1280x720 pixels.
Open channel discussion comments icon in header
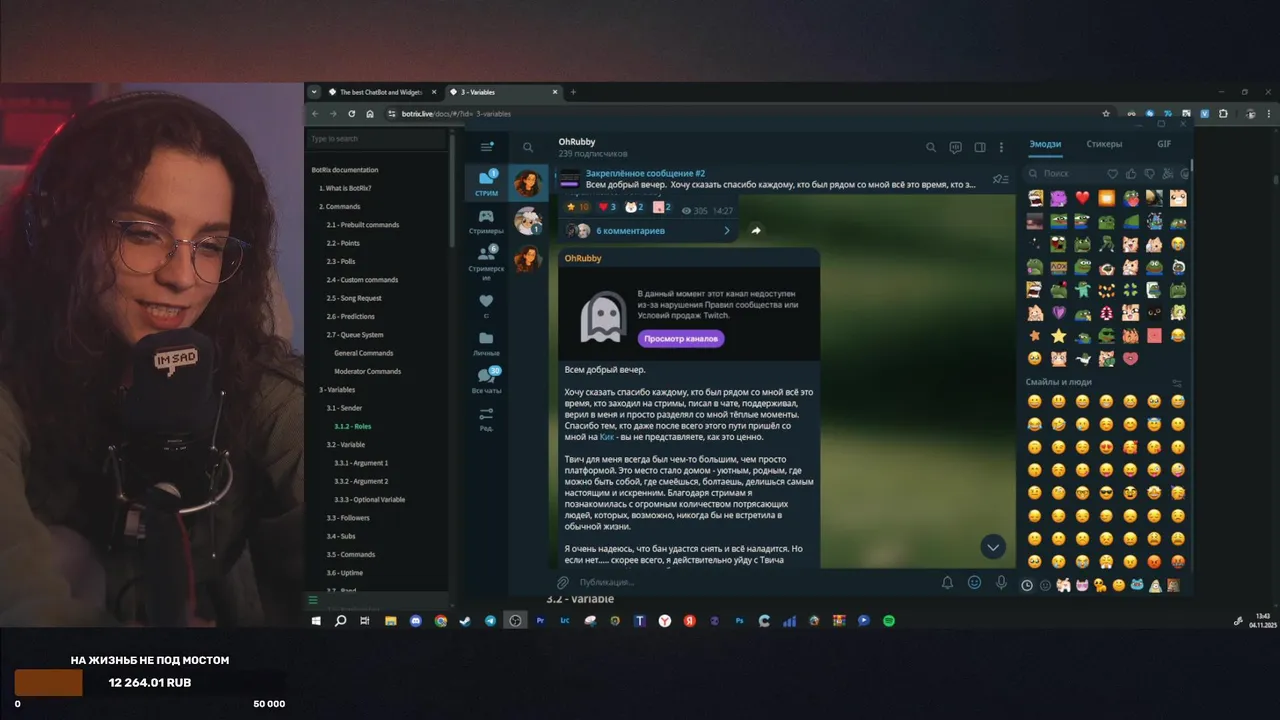956,147
